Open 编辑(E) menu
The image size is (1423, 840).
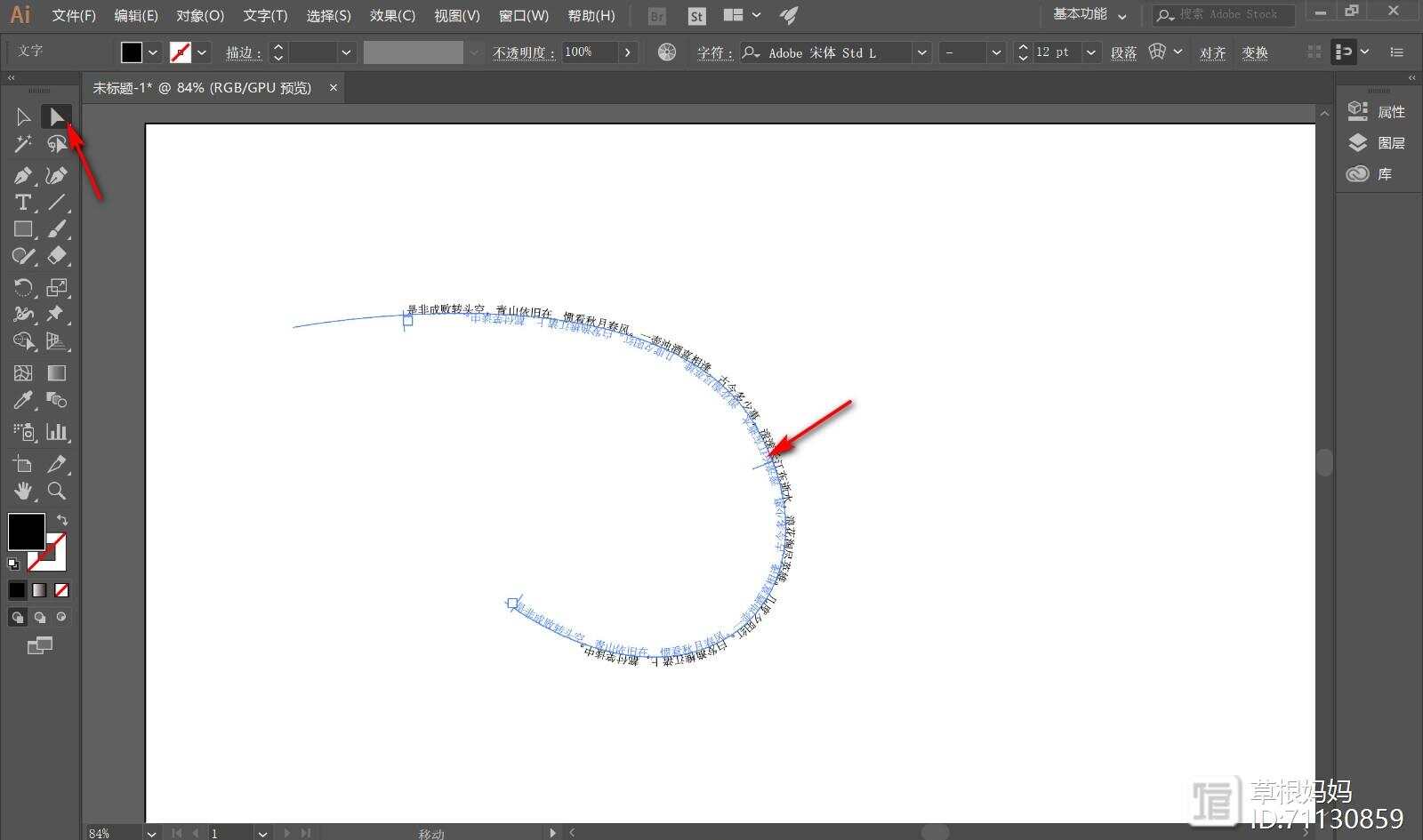coord(136,15)
